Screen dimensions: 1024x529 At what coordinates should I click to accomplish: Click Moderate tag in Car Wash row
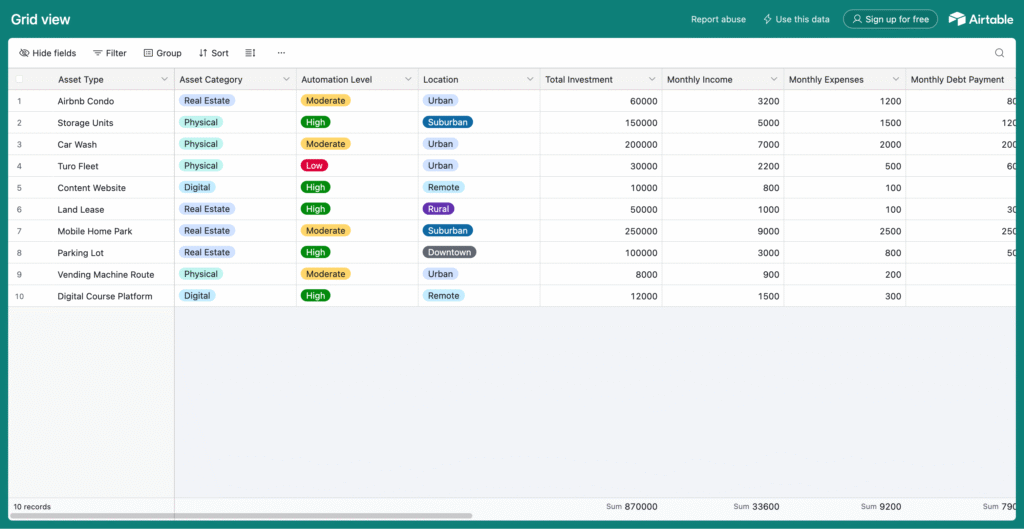[325, 144]
